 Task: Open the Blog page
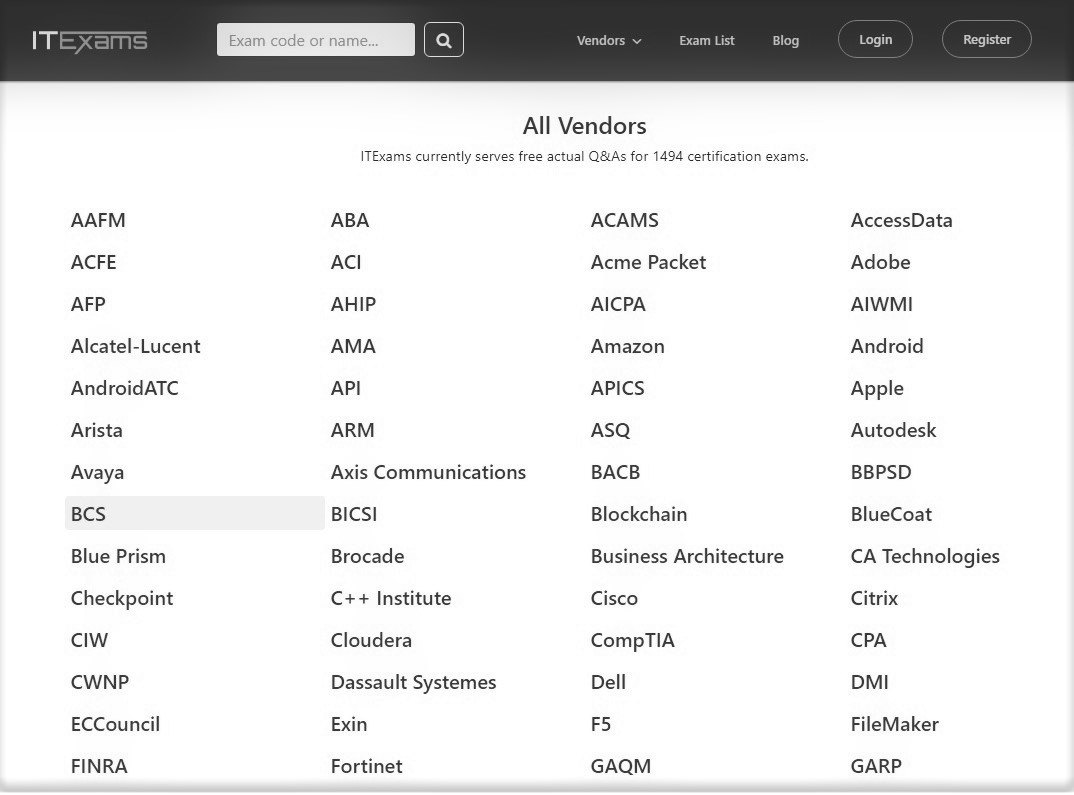pyautogui.click(x=785, y=41)
